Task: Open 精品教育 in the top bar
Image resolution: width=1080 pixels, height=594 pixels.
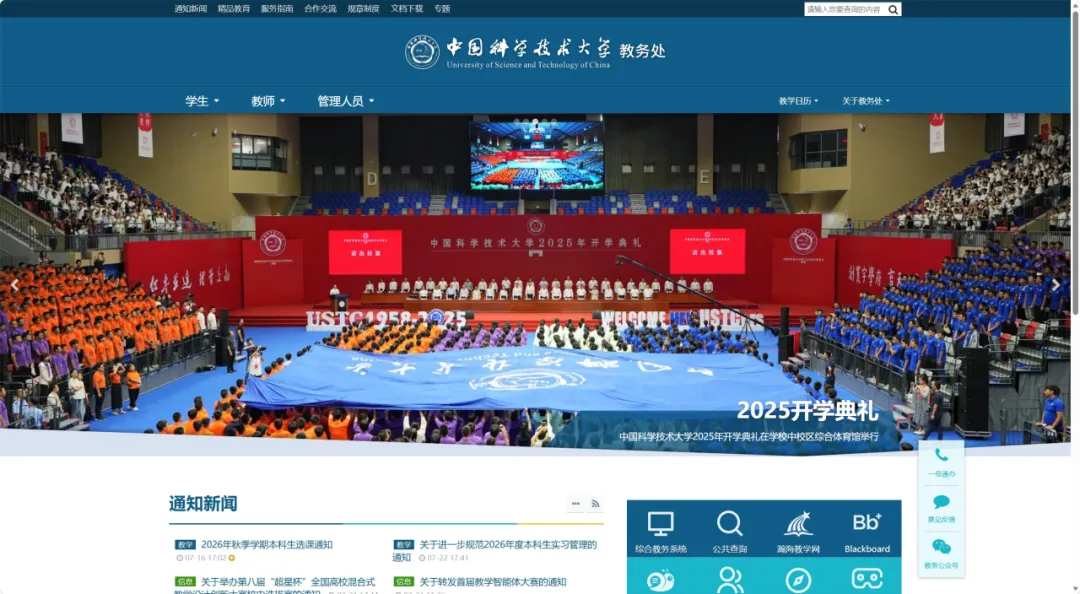Action: pos(233,9)
